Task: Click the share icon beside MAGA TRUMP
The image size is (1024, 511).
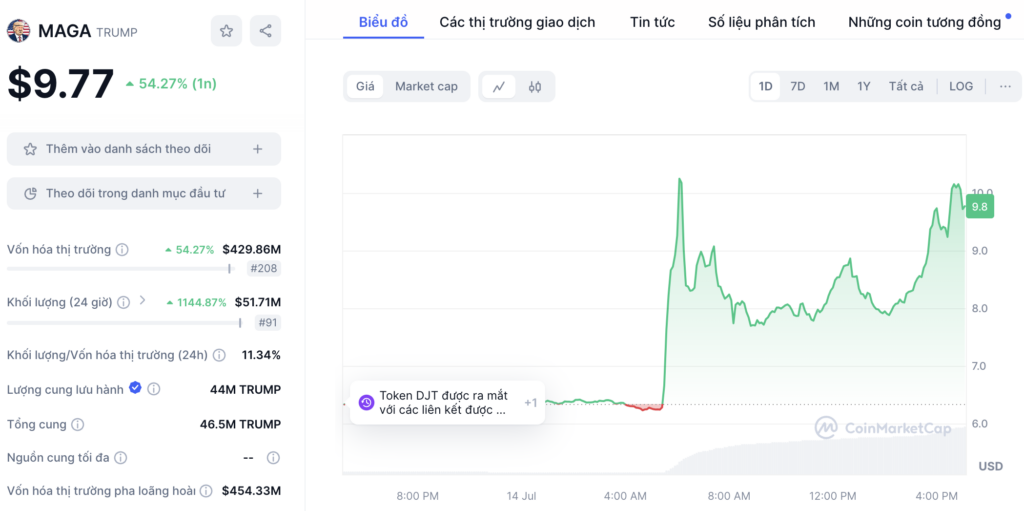Action: (265, 31)
